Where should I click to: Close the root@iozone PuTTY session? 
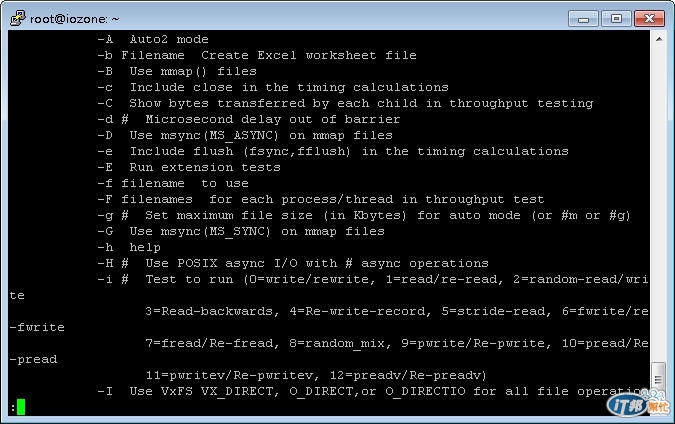point(649,19)
